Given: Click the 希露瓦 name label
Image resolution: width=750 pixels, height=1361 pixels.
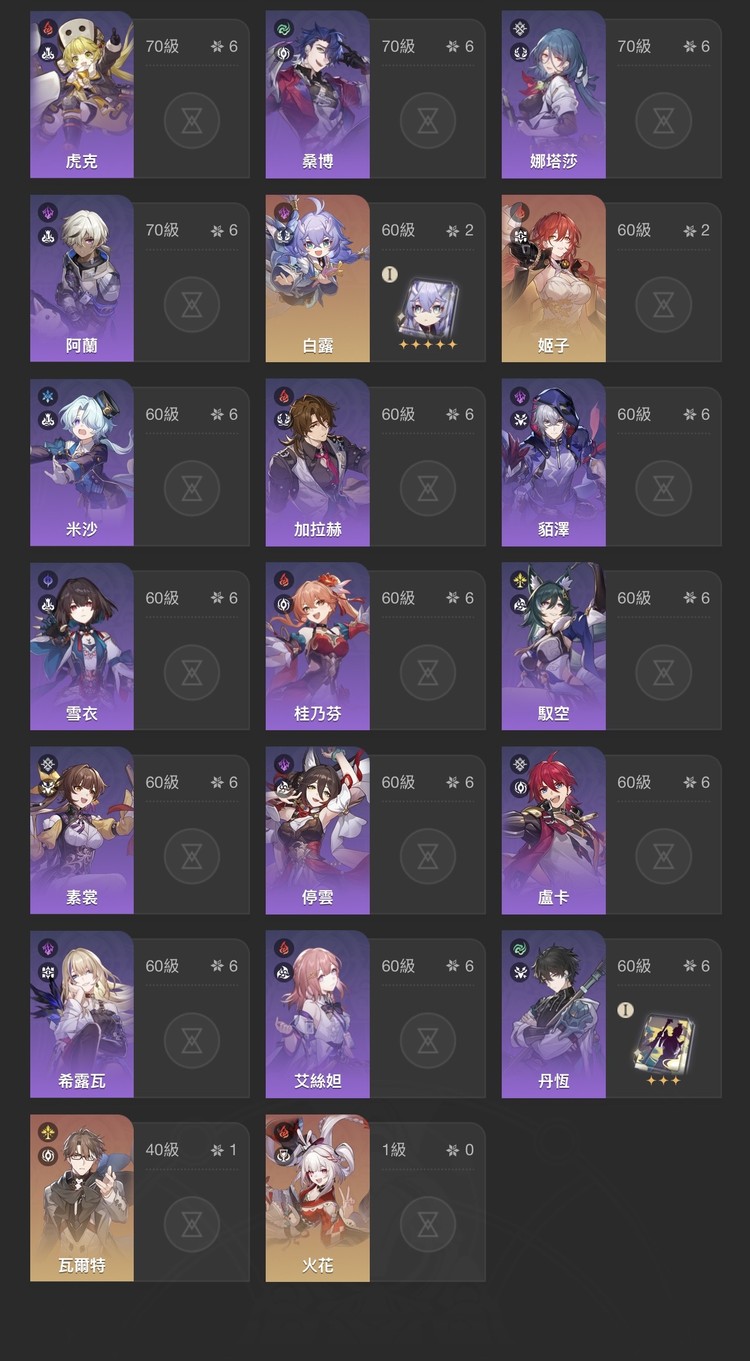Looking at the screenshot, I should point(81,1081).
